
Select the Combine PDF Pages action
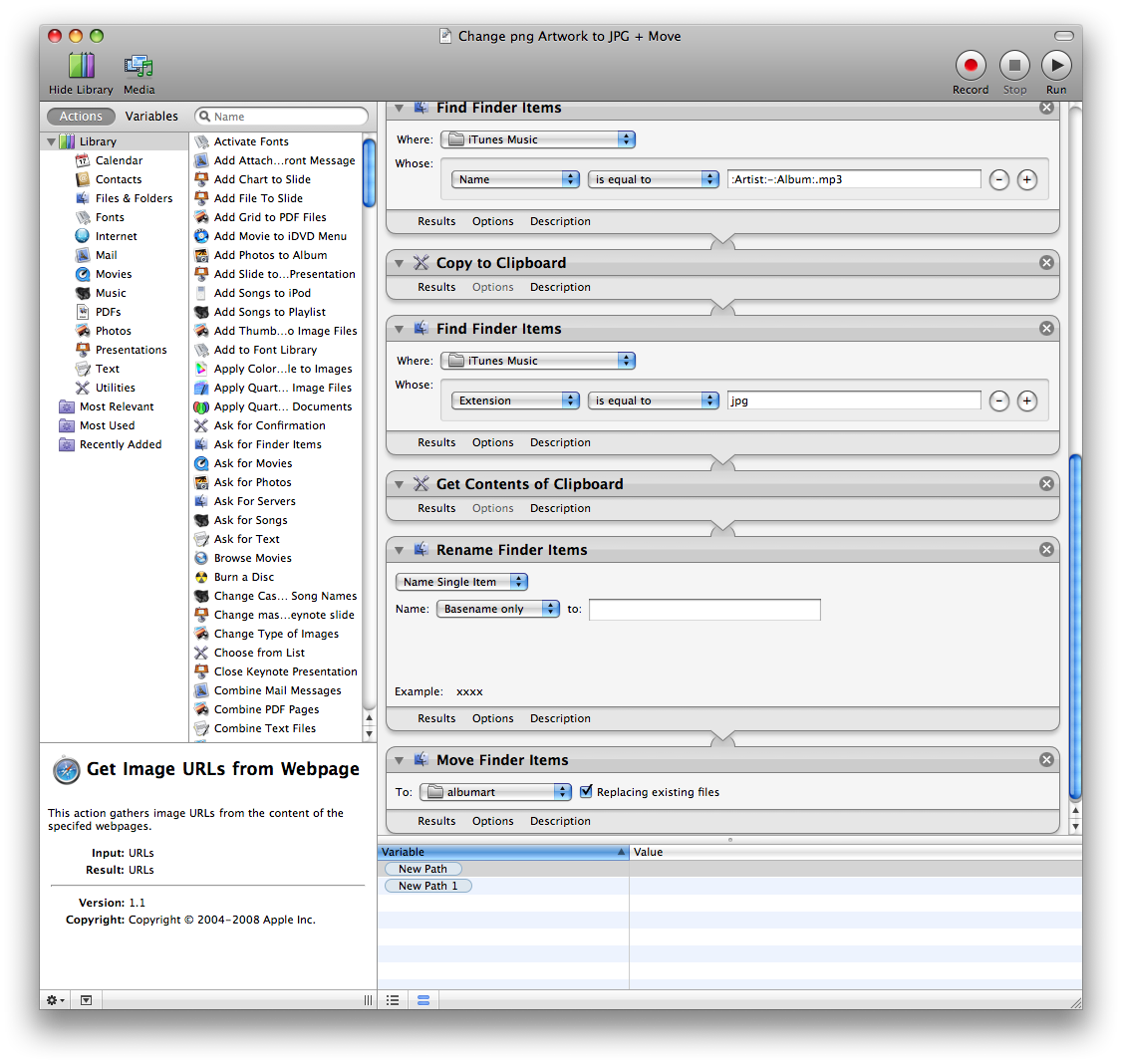point(266,709)
